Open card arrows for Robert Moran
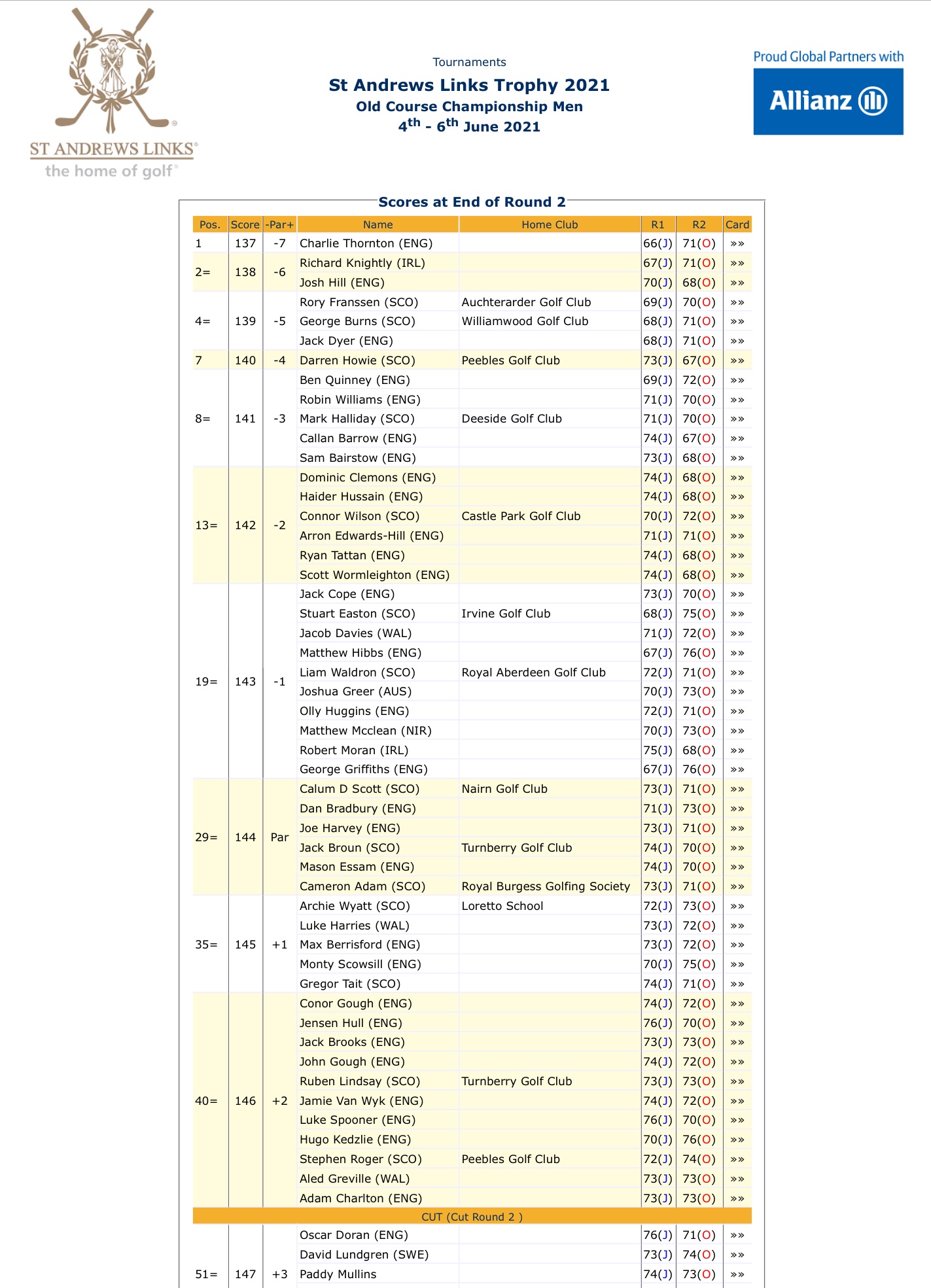The image size is (931, 1288). 737,751
